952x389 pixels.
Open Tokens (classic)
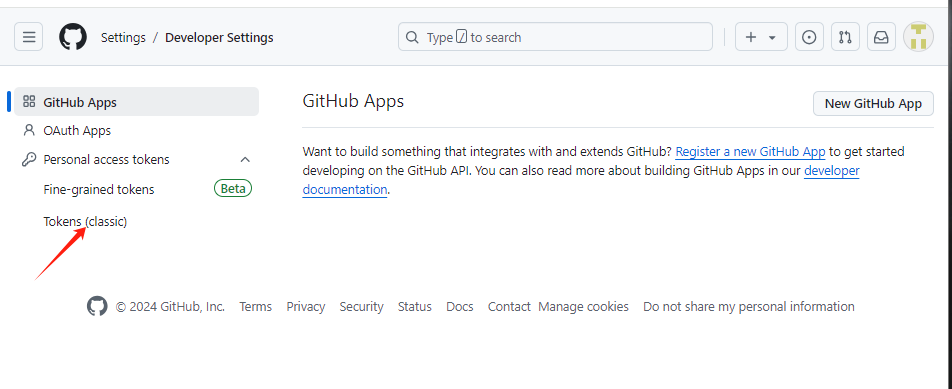[85, 222]
